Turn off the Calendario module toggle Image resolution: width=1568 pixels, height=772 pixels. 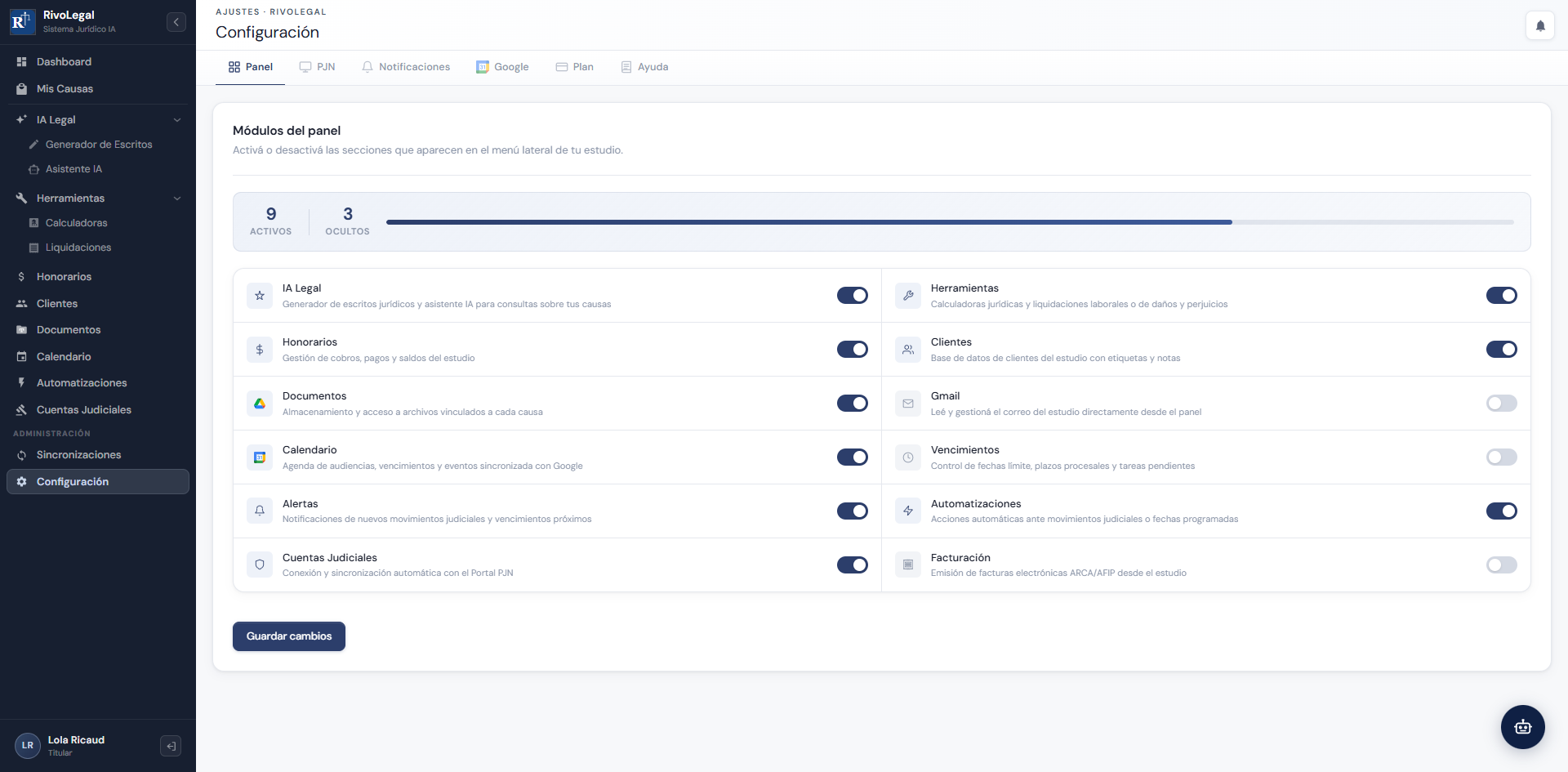coord(853,457)
